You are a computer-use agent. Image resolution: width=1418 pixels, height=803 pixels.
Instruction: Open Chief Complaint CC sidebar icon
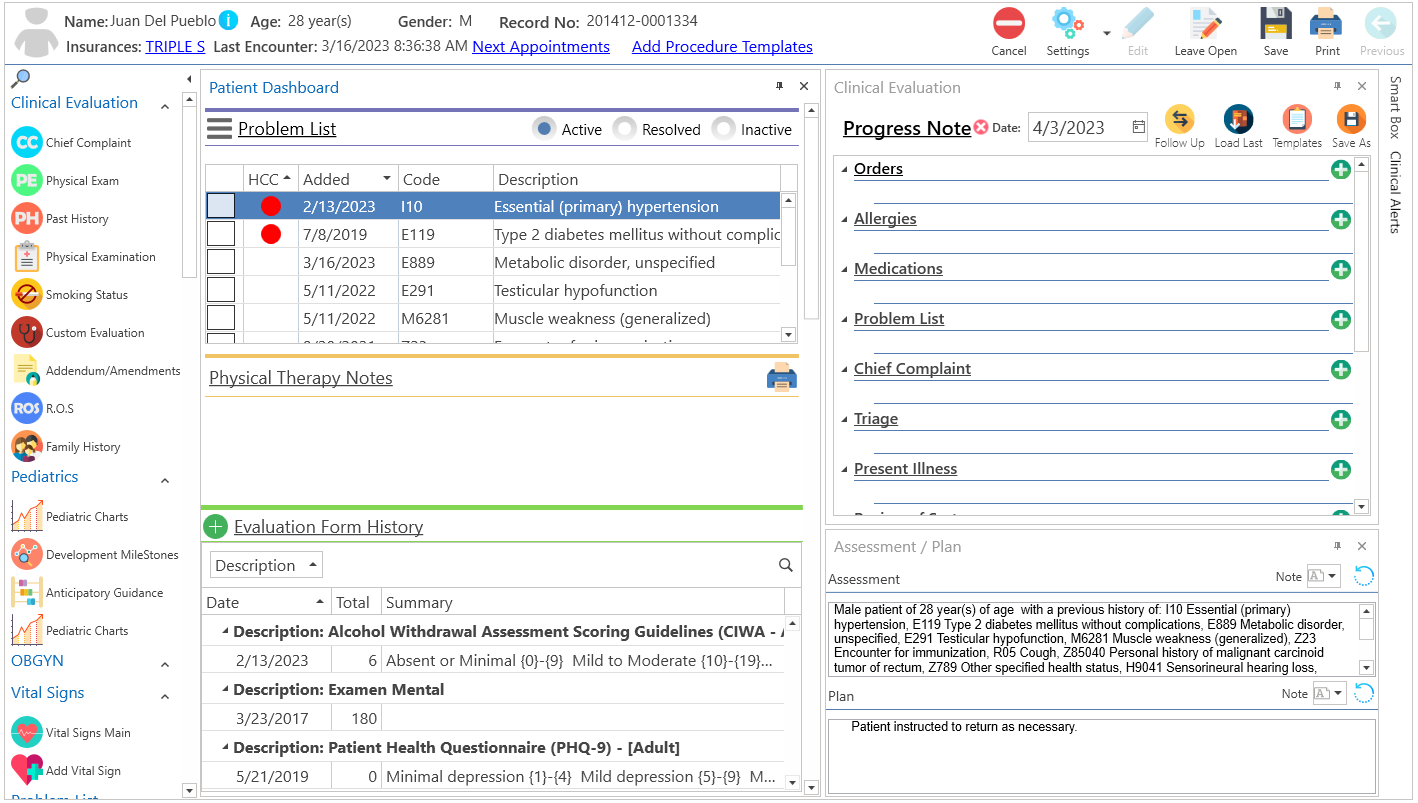coord(27,142)
